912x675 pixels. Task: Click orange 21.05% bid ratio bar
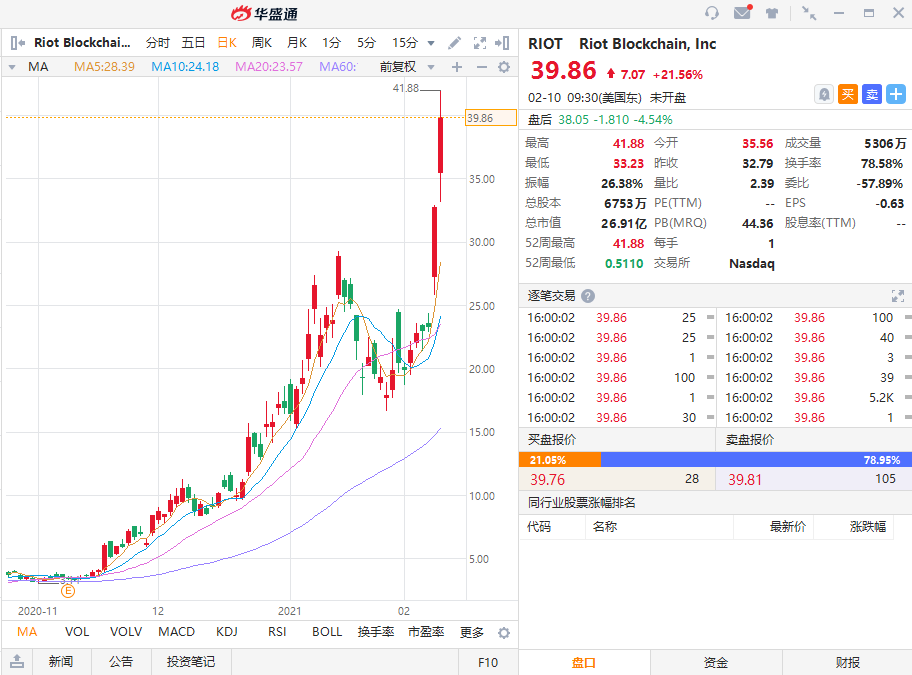[560, 460]
